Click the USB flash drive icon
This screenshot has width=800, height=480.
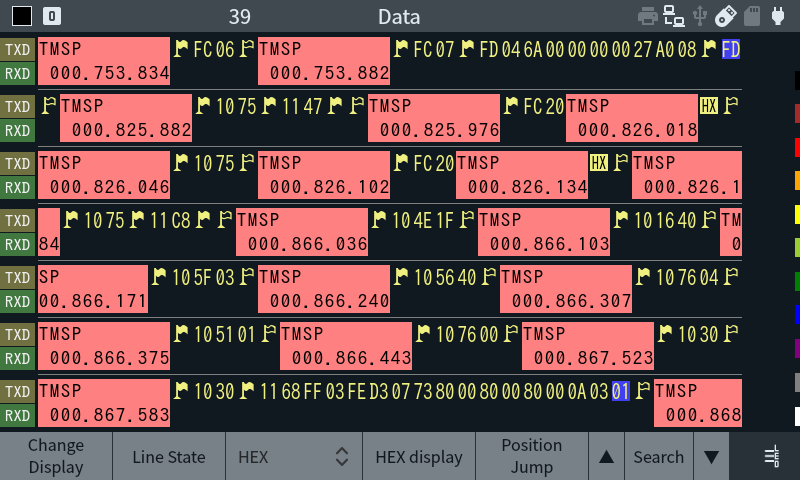(x=727, y=16)
